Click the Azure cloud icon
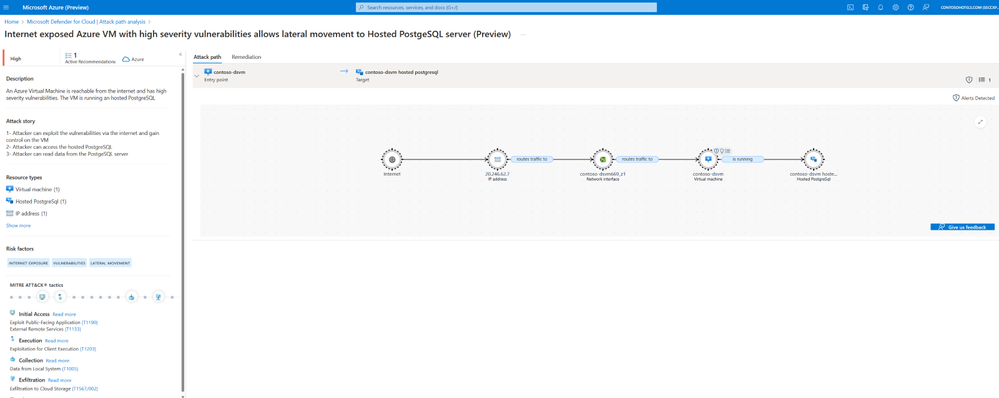This screenshot has height=398, width=999. click(126, 59)
